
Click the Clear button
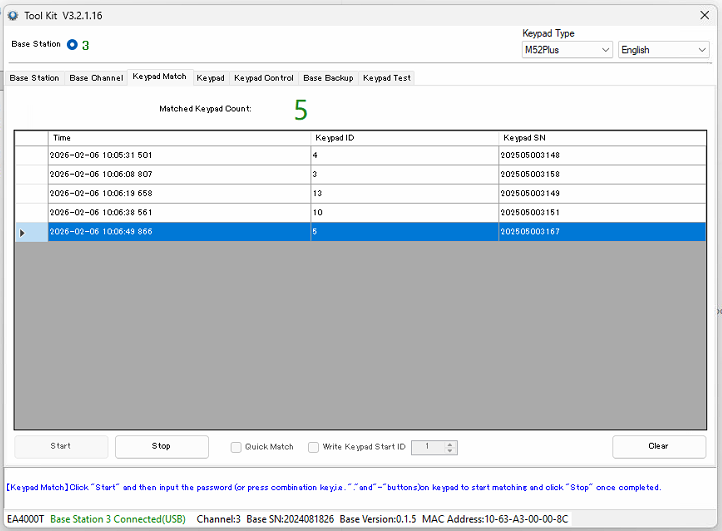[658, 446]
